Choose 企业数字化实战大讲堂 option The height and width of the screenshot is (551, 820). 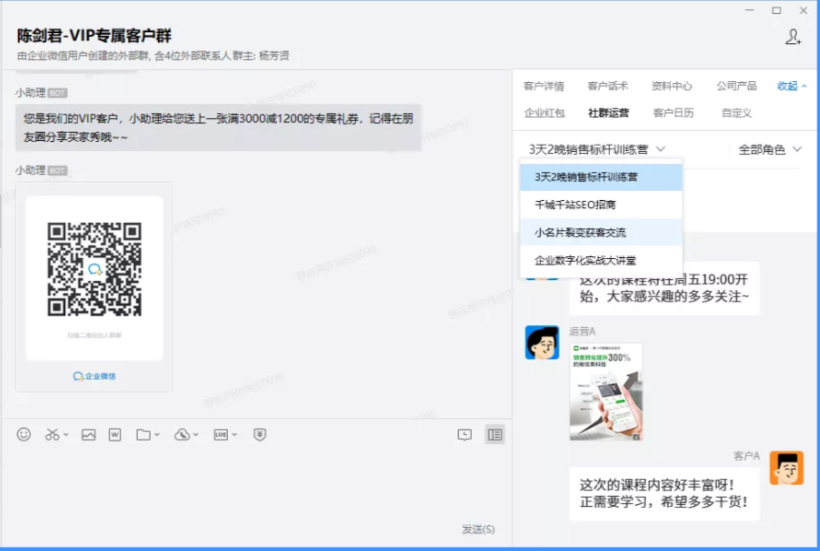tap(585, 260)
